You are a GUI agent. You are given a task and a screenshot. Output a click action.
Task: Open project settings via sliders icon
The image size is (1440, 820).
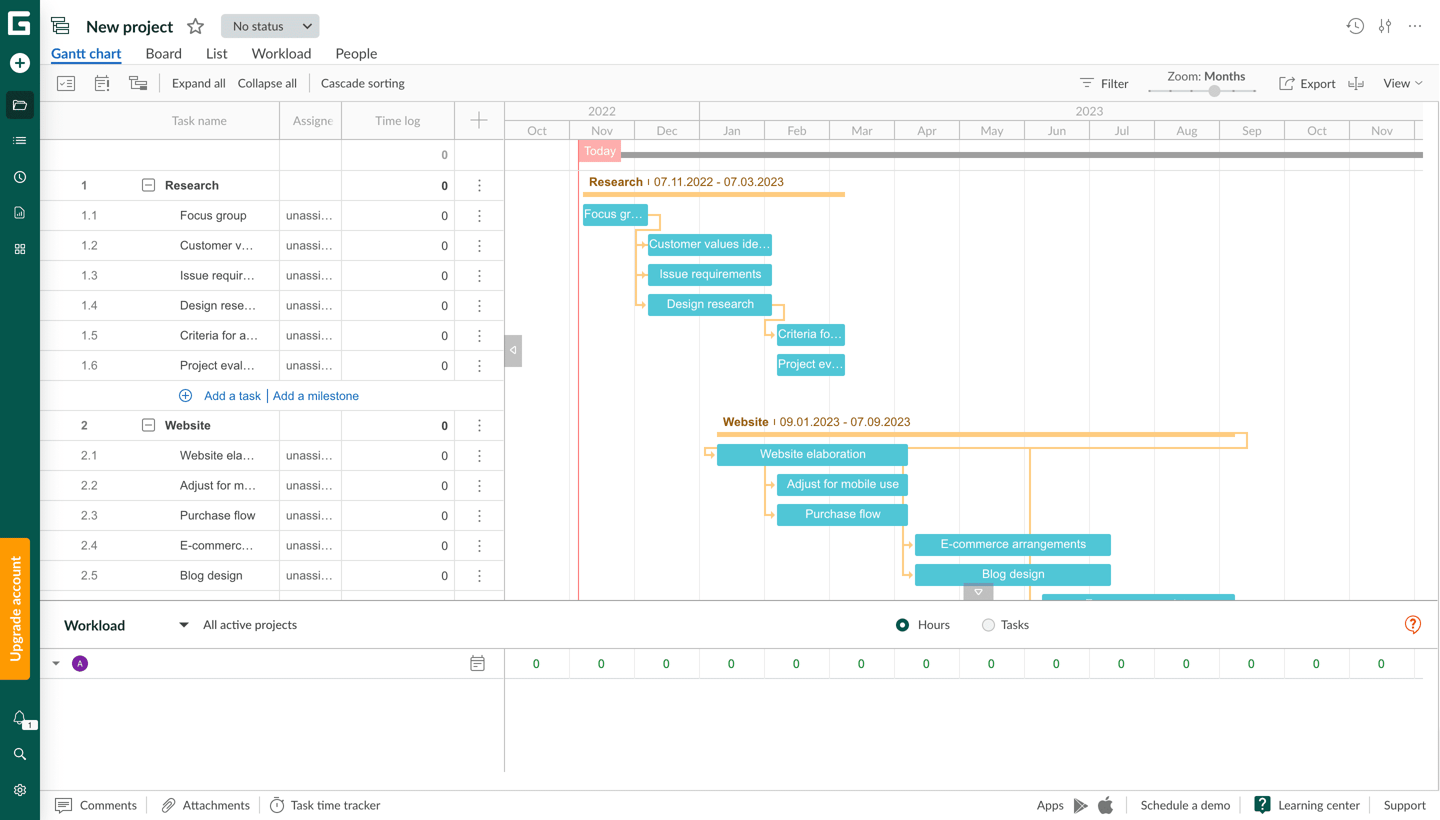1385,26
